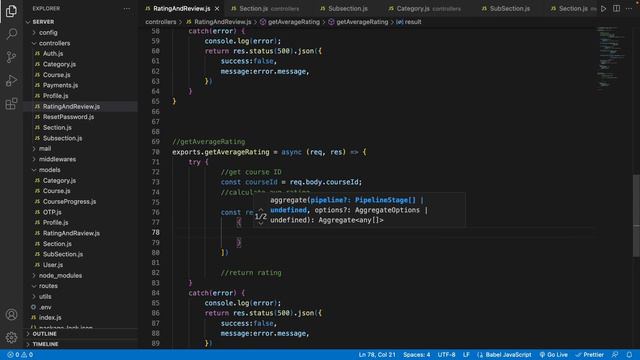640x360 pixels.
Task: Click the feedback icon in status bar
Action: (615, 355)
